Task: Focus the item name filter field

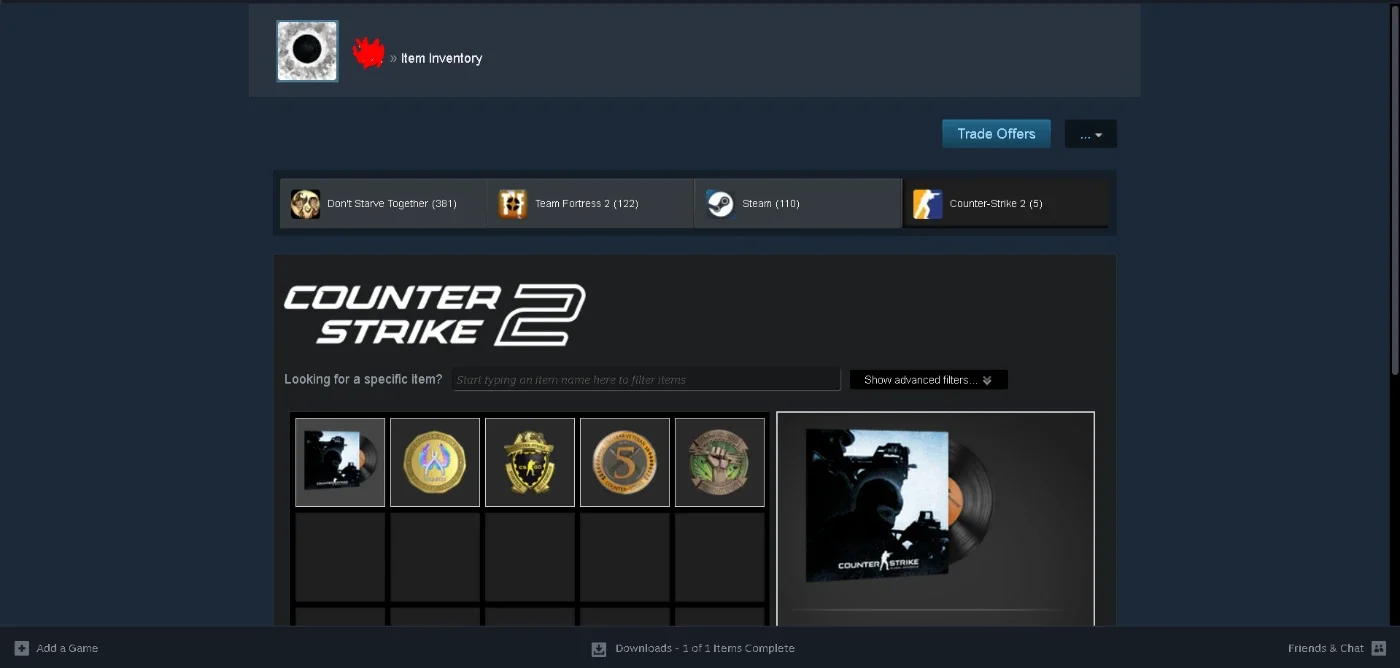Action: coord(646,380)
